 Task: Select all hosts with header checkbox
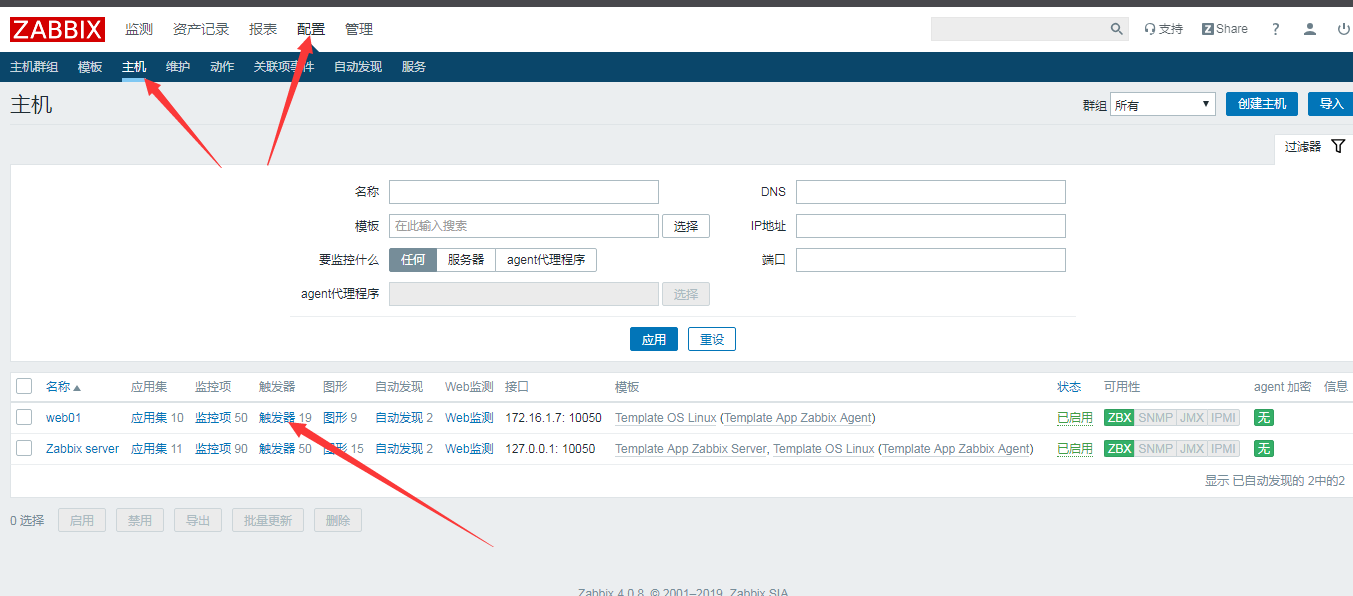24,386
